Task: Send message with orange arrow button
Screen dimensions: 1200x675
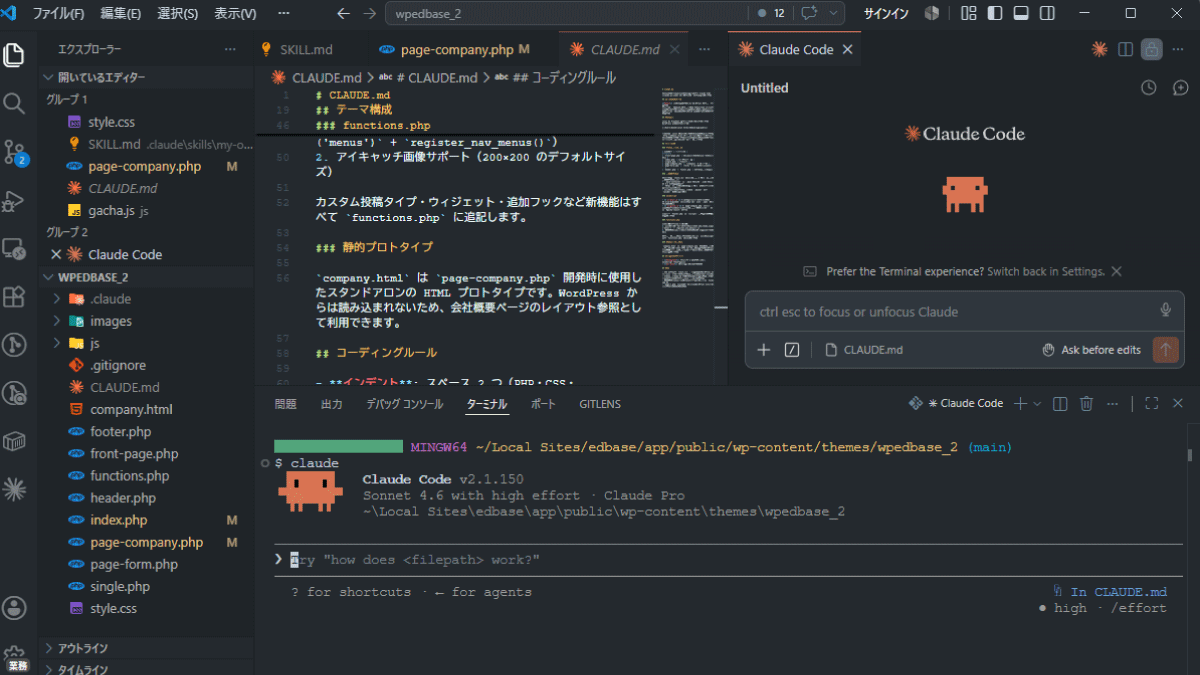Action: (1165, 350)
